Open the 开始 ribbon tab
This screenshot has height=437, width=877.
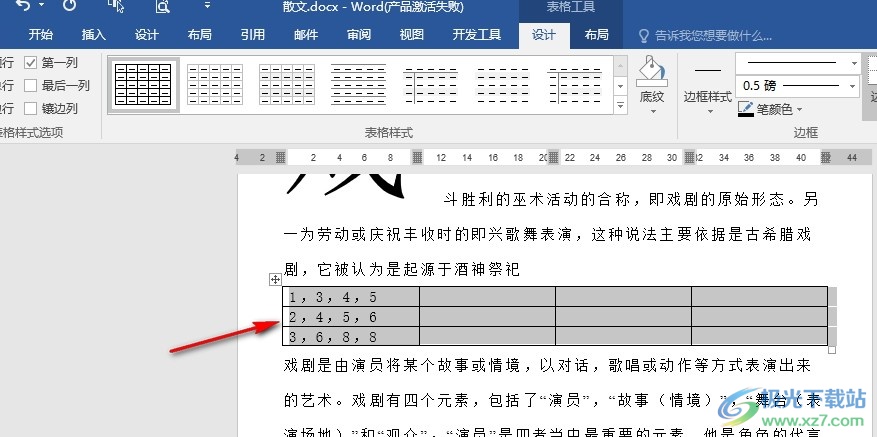click(x=41, y=35)
